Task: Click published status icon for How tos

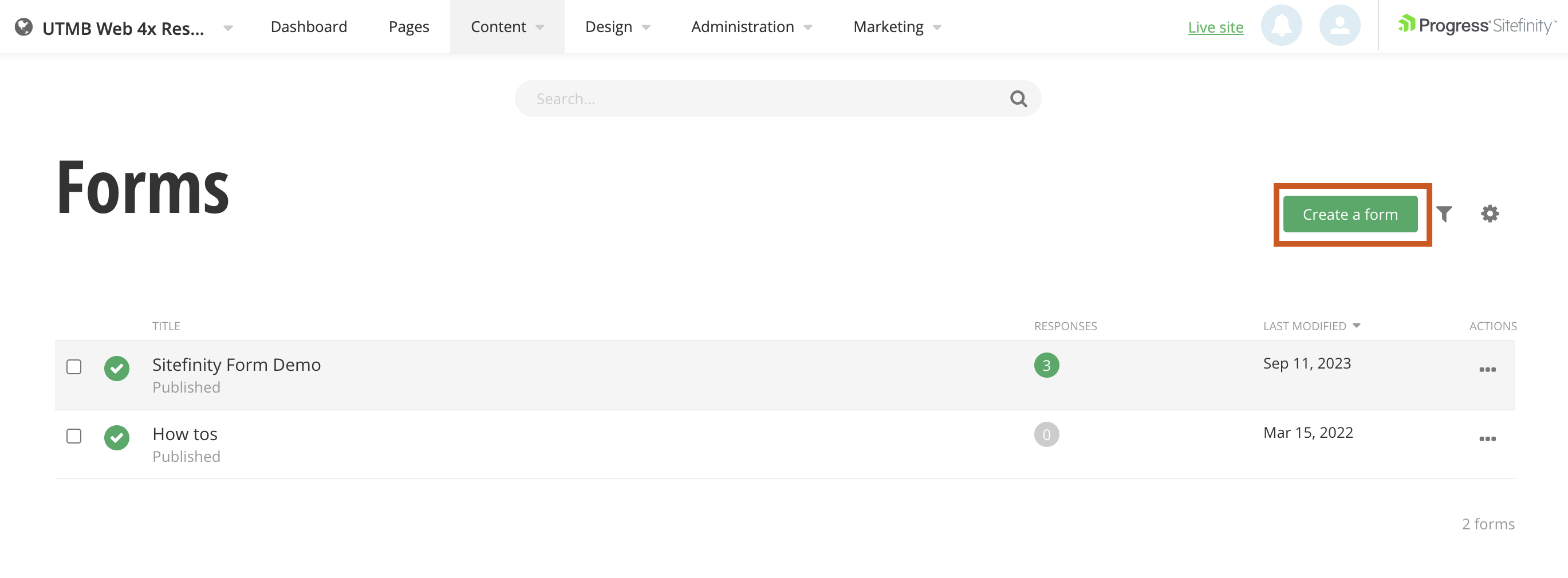Action: pyautogui.click(x=116, y=437)
